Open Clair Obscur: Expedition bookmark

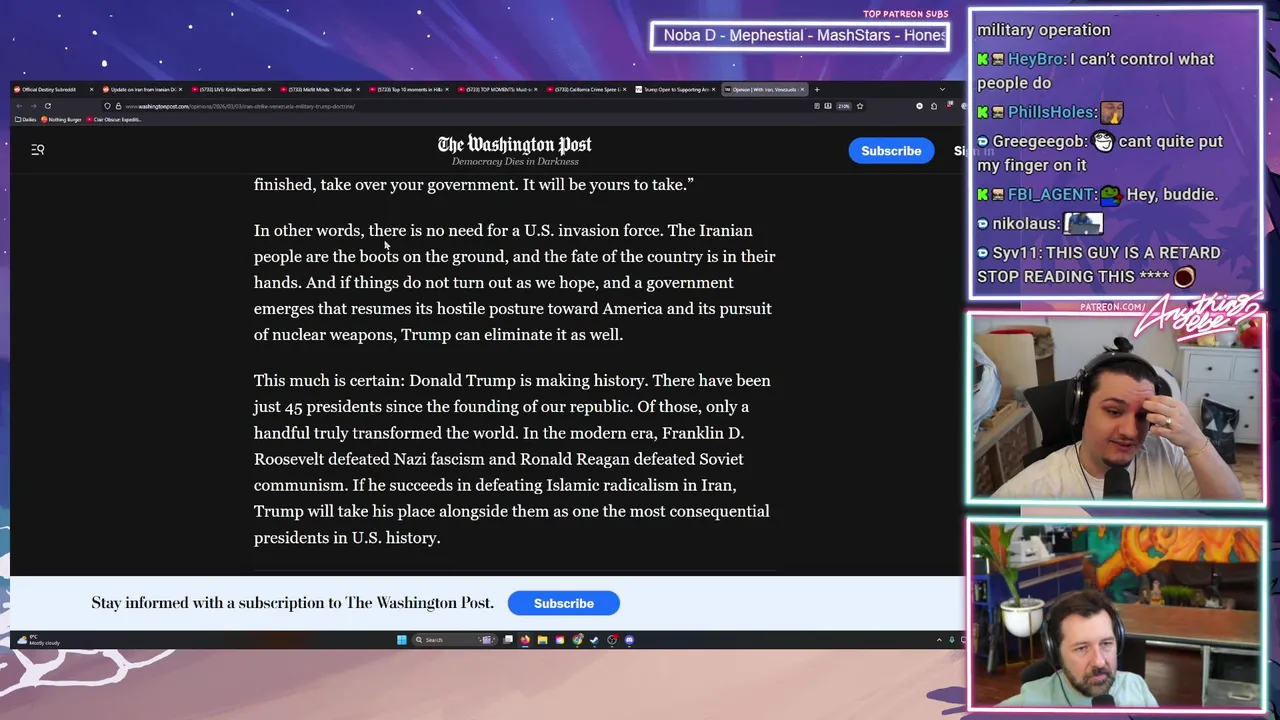coord(115,119)
